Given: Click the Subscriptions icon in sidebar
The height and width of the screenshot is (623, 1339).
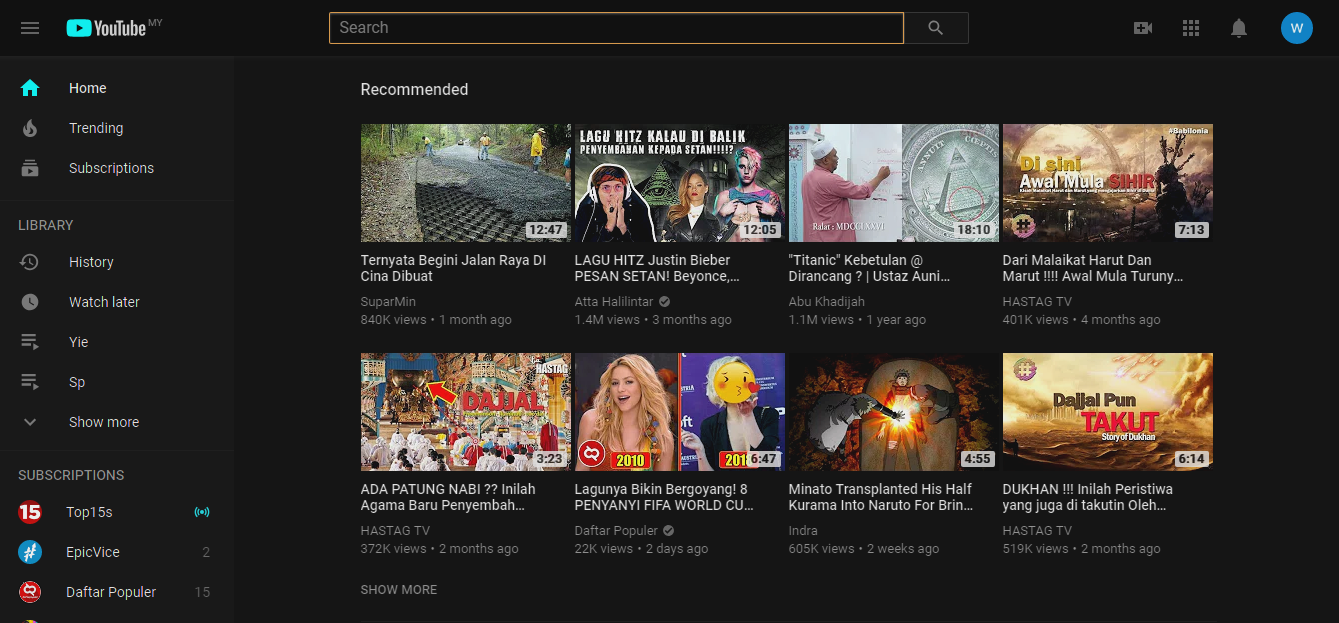Looking at the screenshot, I should click(30, 168).
